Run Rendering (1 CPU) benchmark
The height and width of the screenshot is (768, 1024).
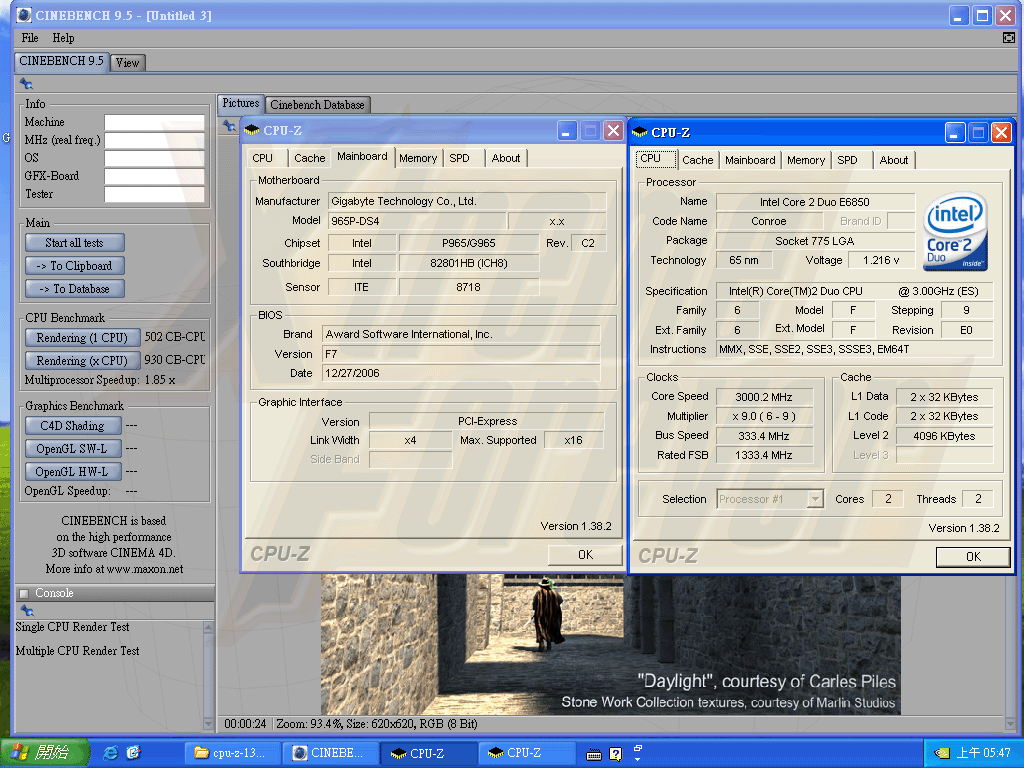point(82,338)
